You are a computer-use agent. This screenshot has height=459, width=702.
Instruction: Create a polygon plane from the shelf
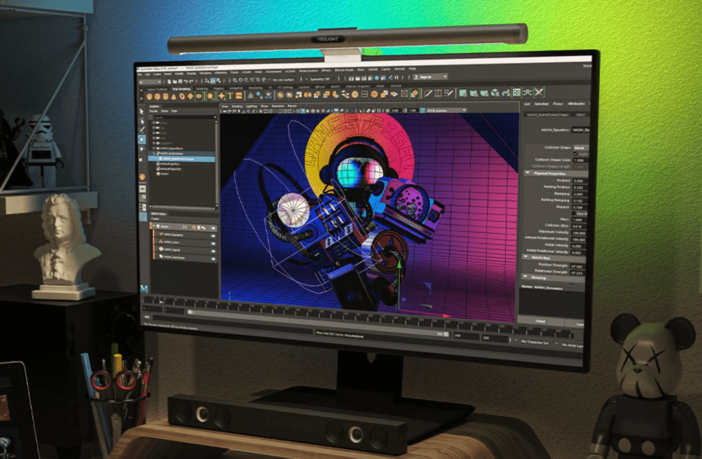190,96
